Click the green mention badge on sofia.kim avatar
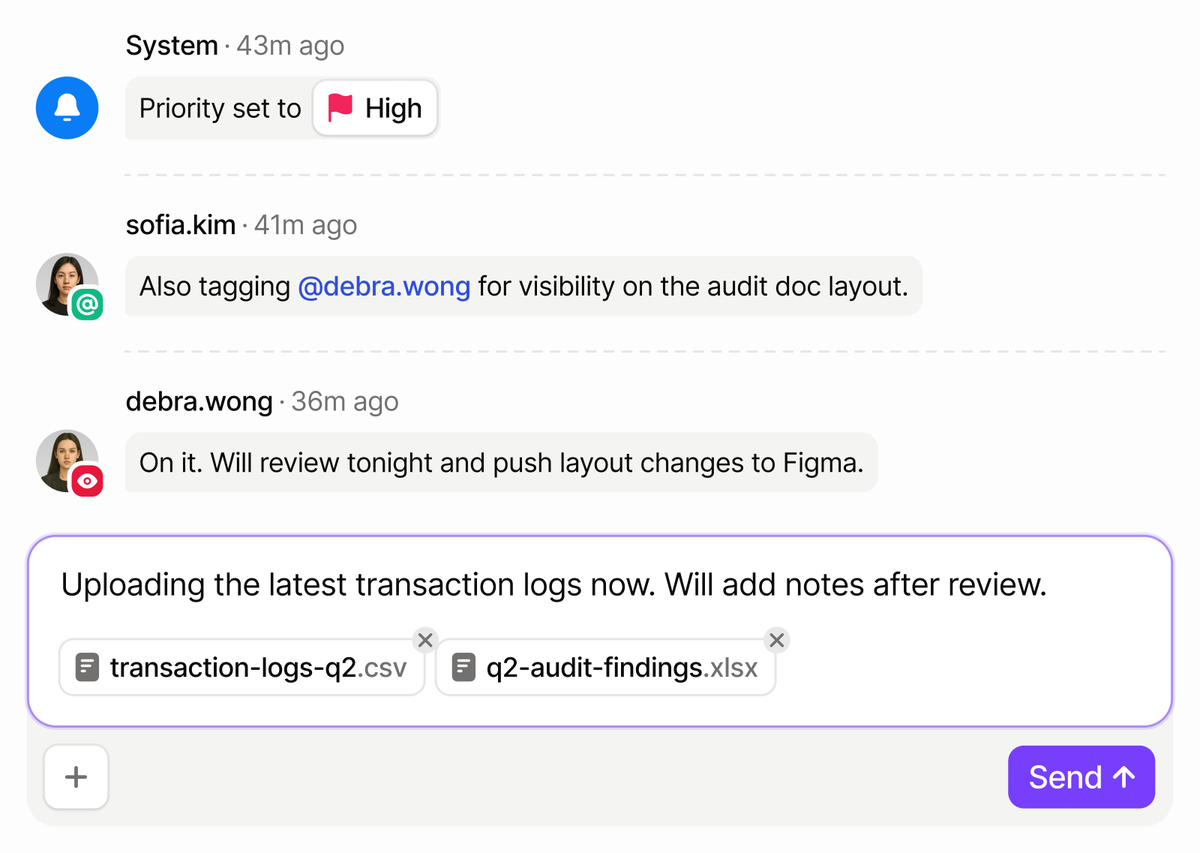 87,304
